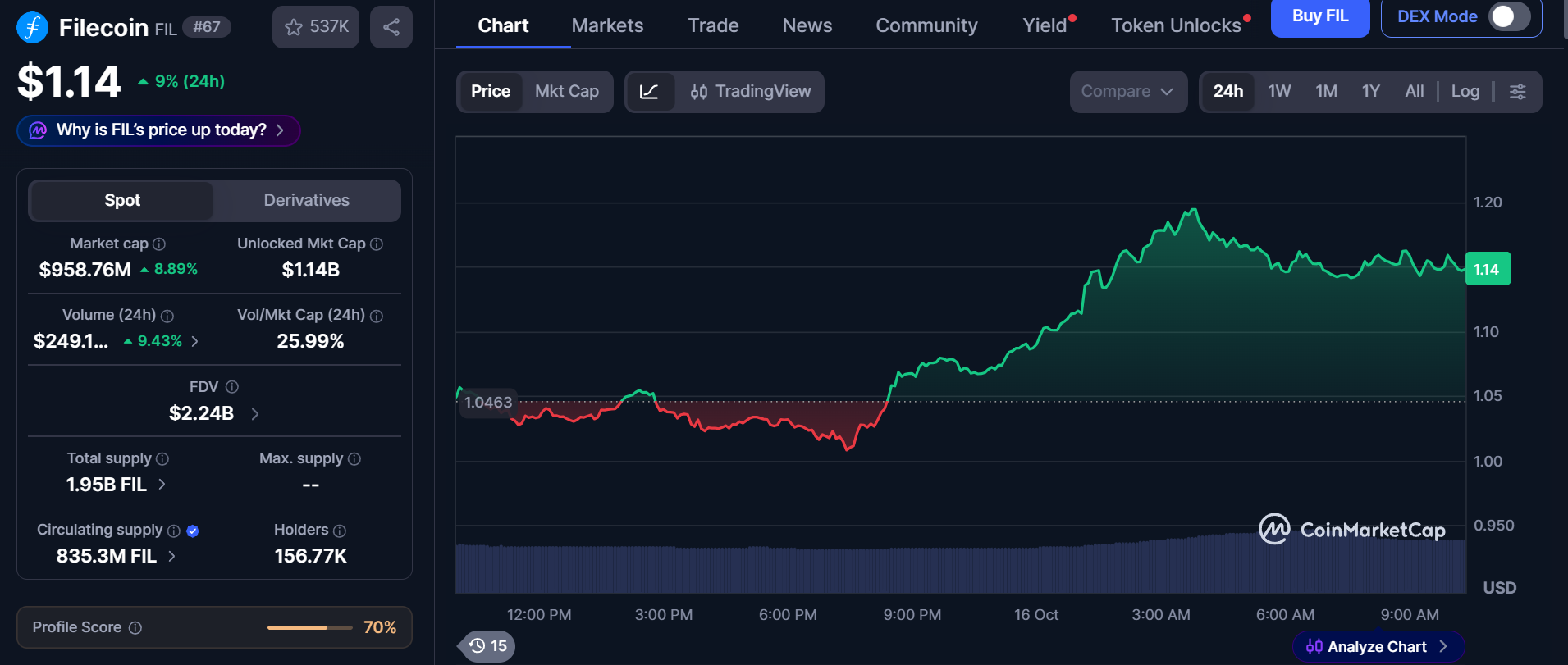The width and height of the screenshot is (1568, 665).
Task: Show info for Circulating supply
Action: (174, 531)
